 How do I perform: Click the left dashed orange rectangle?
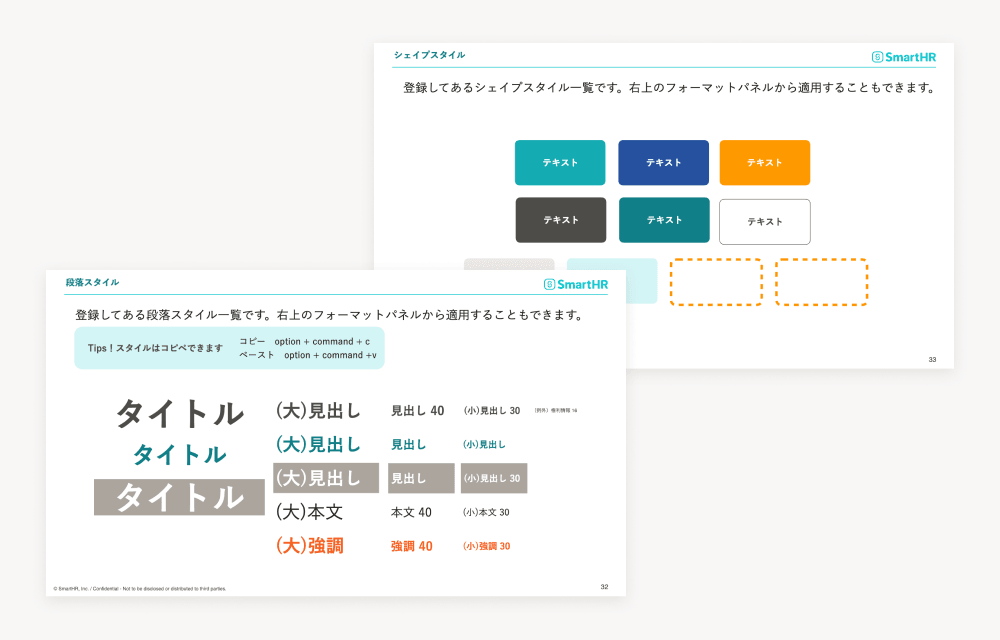716,282
